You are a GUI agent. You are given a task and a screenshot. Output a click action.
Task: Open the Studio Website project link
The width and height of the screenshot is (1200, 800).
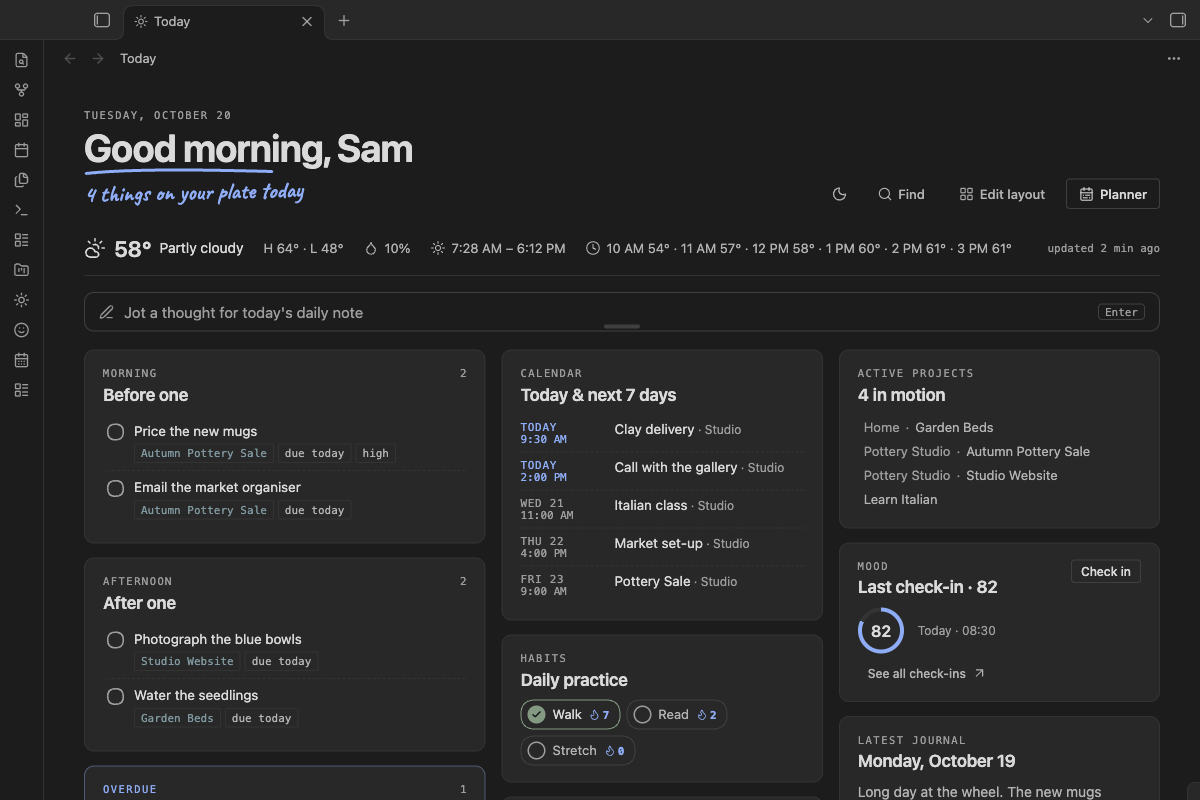click(1012, 475)
